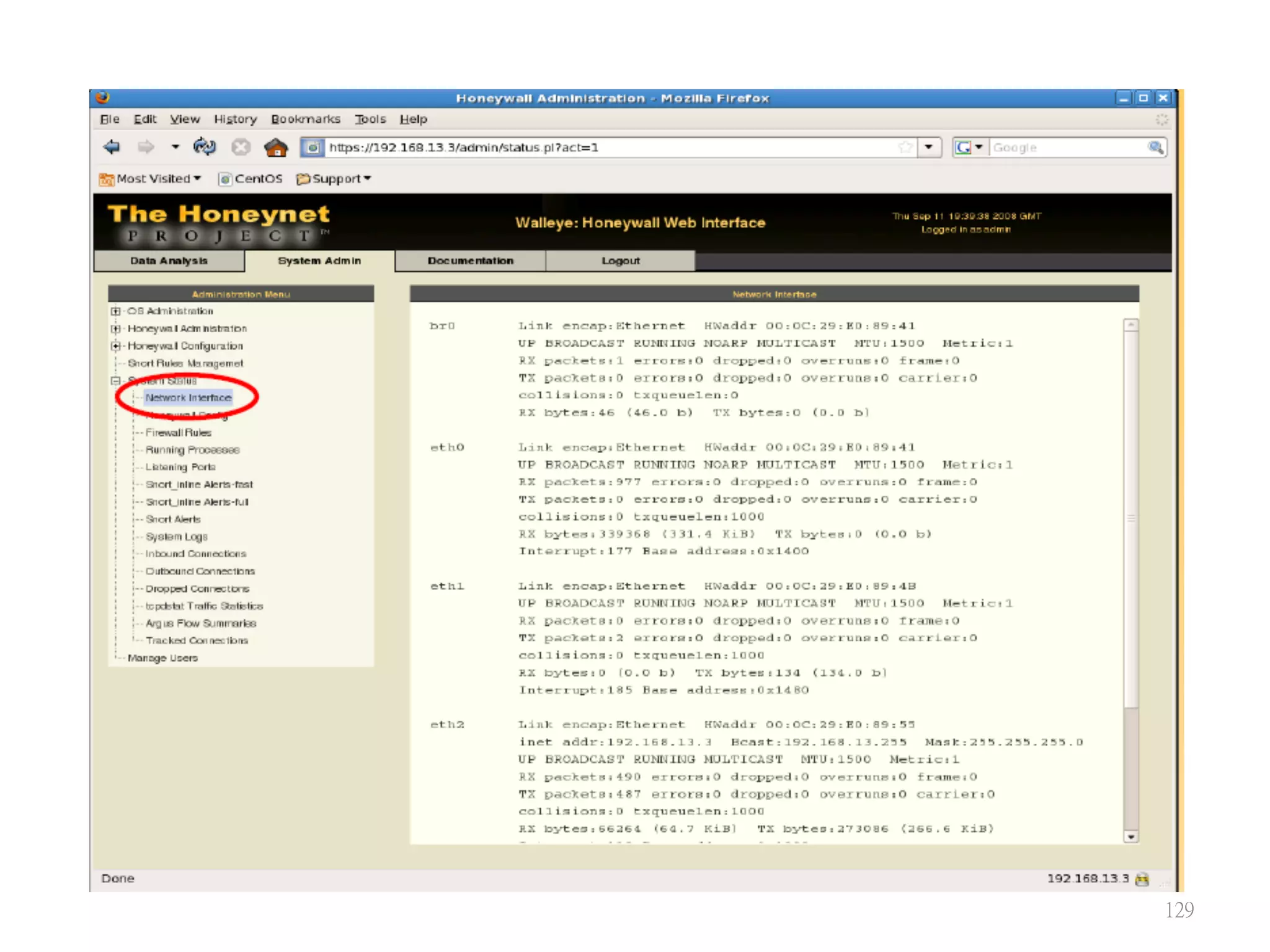Click the Home icon in toolbar

(275, 148)
